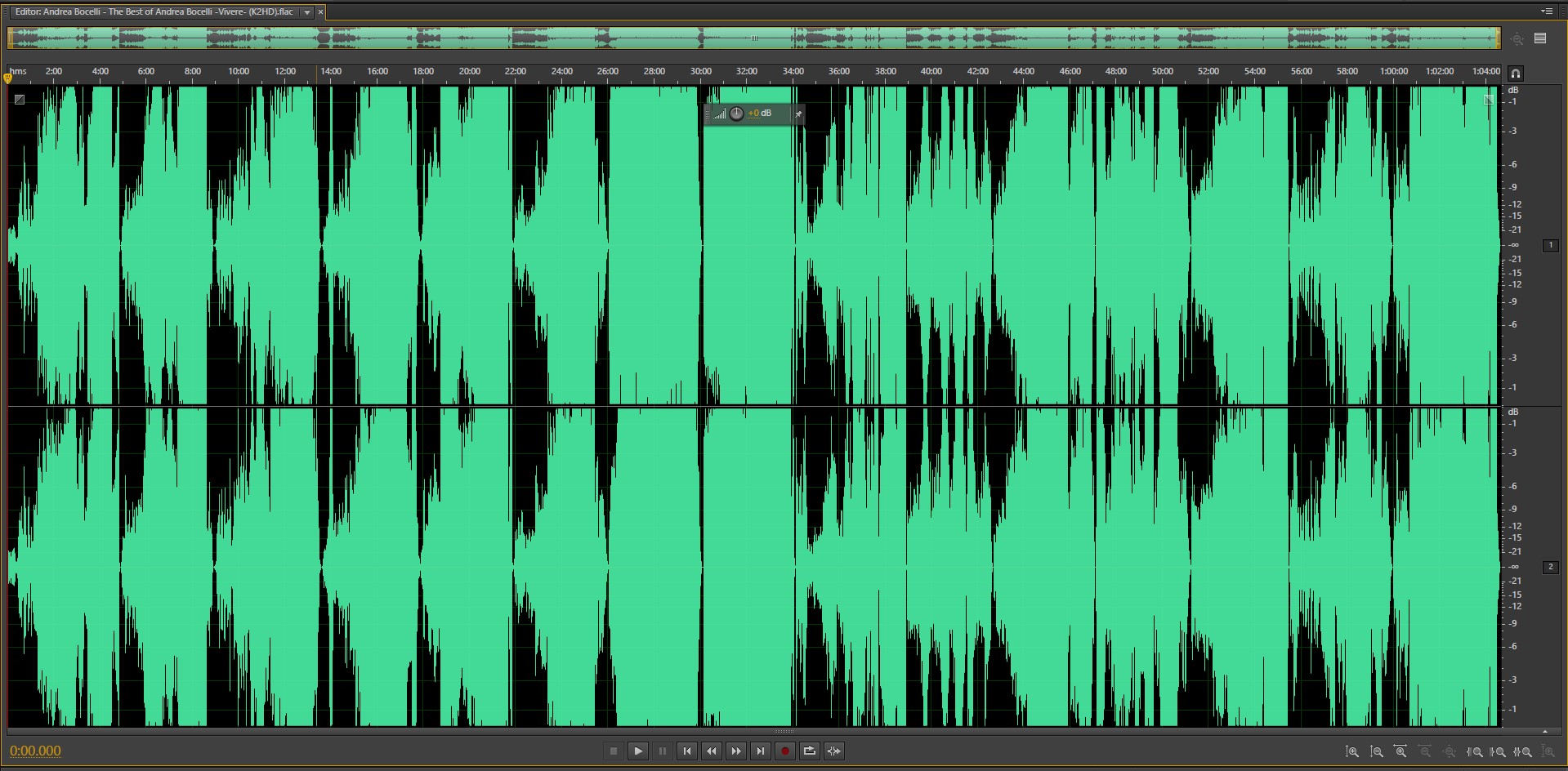Zoom in amplitude

(x=1352, y=751)
